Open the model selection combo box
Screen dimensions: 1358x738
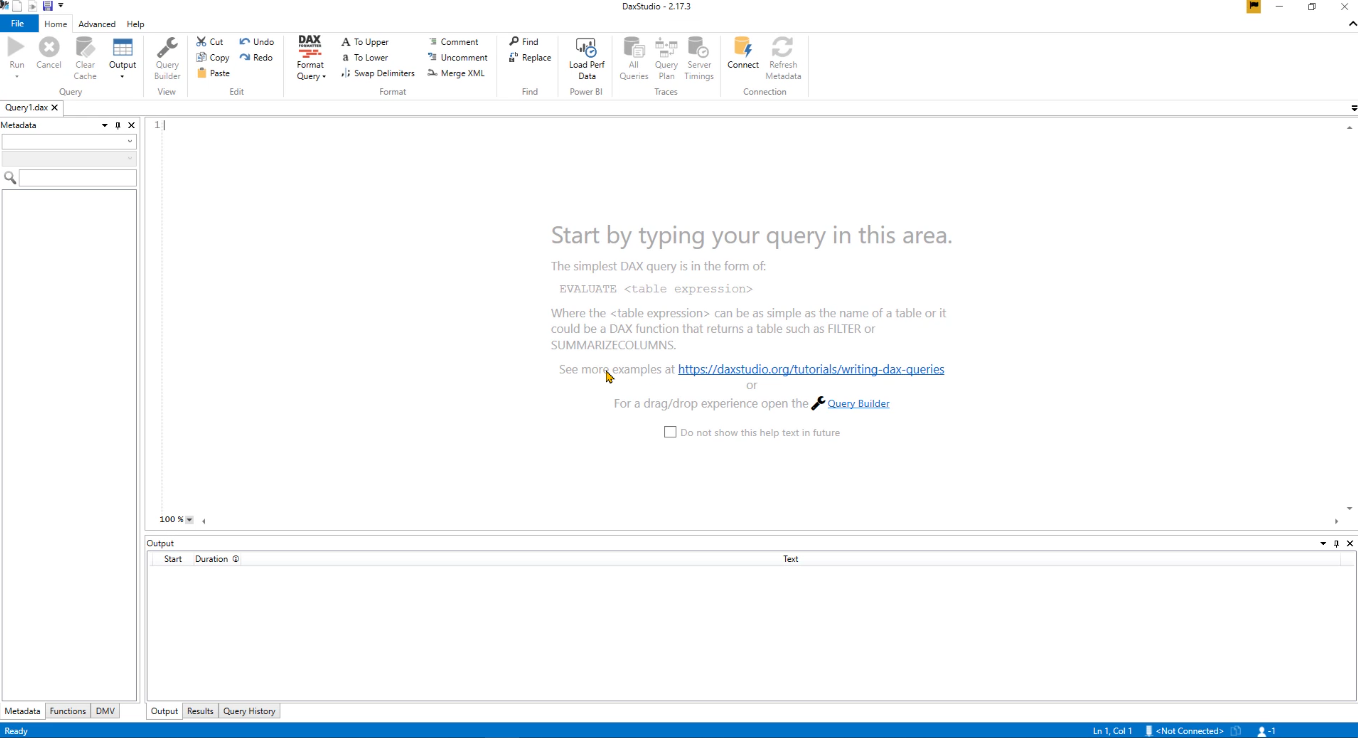click(69, 142)
